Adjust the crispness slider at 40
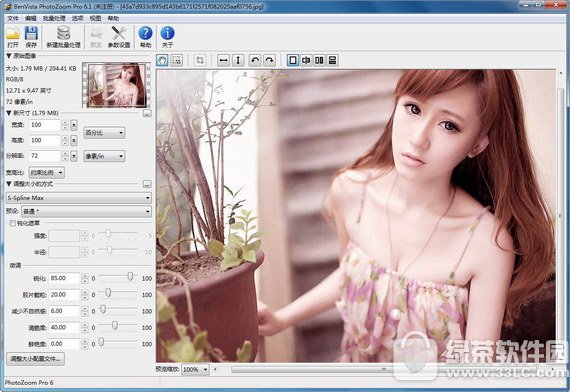This screenshot has width=570, height=392. (115, 325)
